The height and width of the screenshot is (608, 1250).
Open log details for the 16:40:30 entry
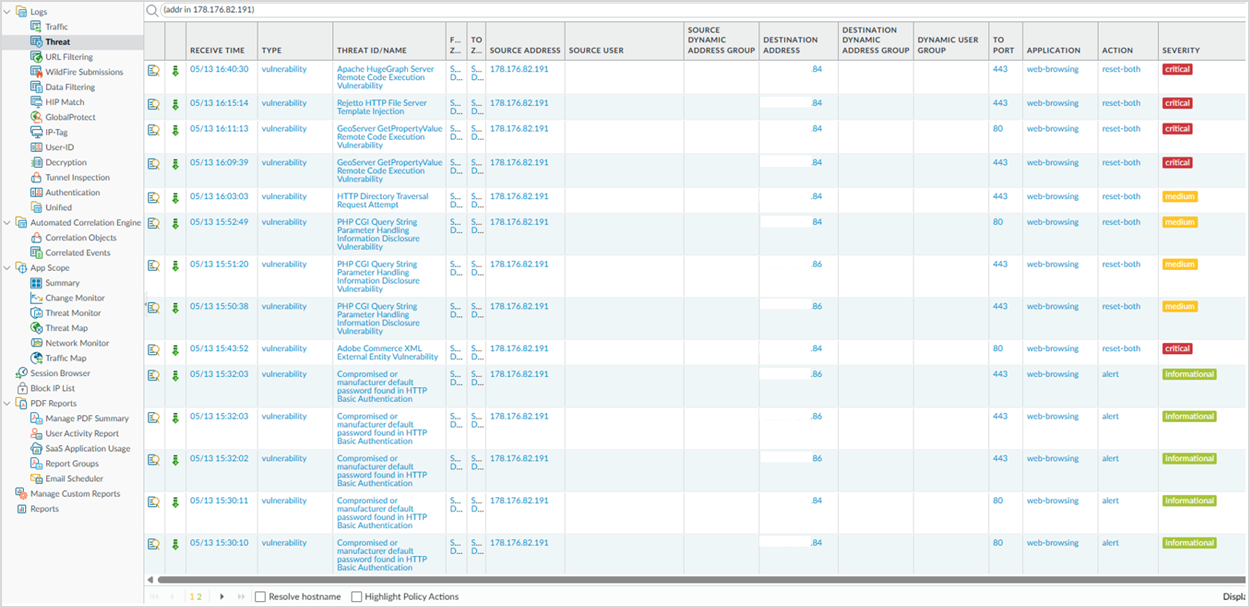[x=154, y=70]
